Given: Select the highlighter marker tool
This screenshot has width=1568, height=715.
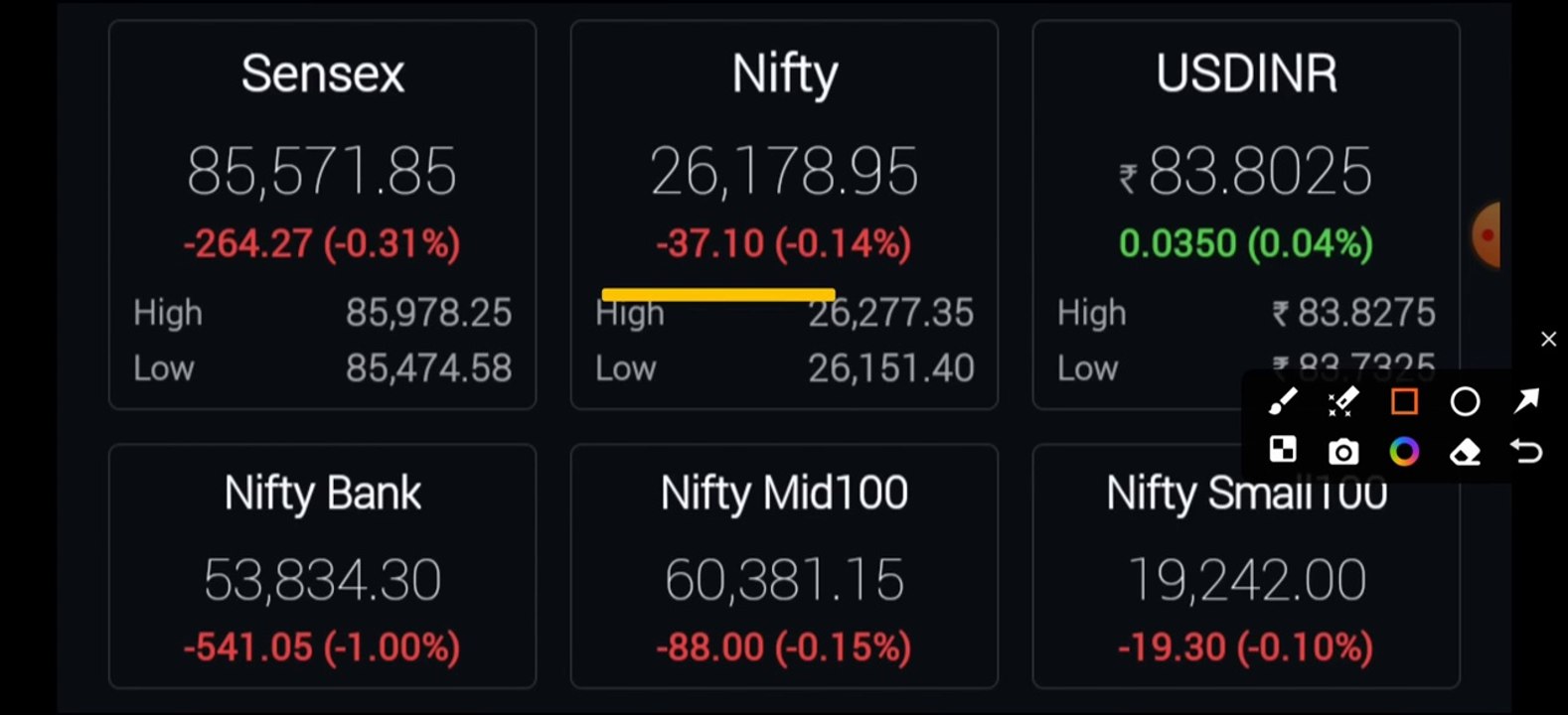Looking at the screenshot, I should [1343, 401].
